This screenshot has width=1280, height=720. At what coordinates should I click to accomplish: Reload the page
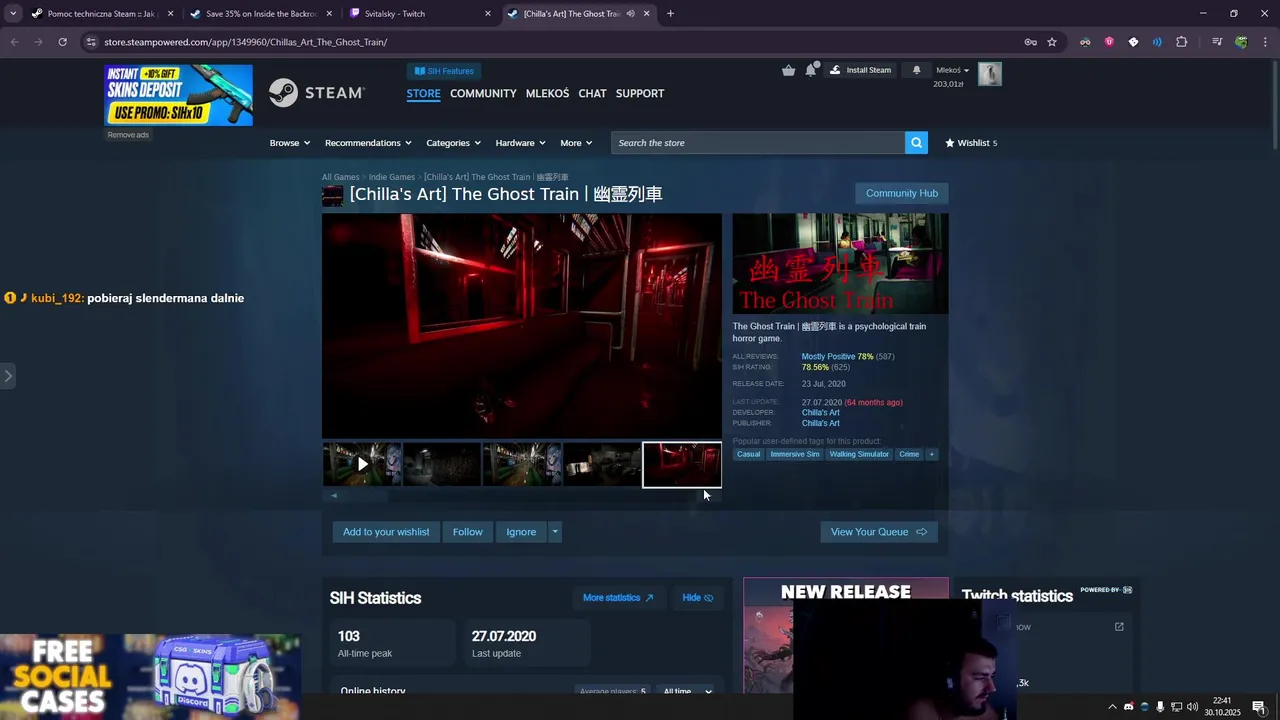tap(62, 42)
